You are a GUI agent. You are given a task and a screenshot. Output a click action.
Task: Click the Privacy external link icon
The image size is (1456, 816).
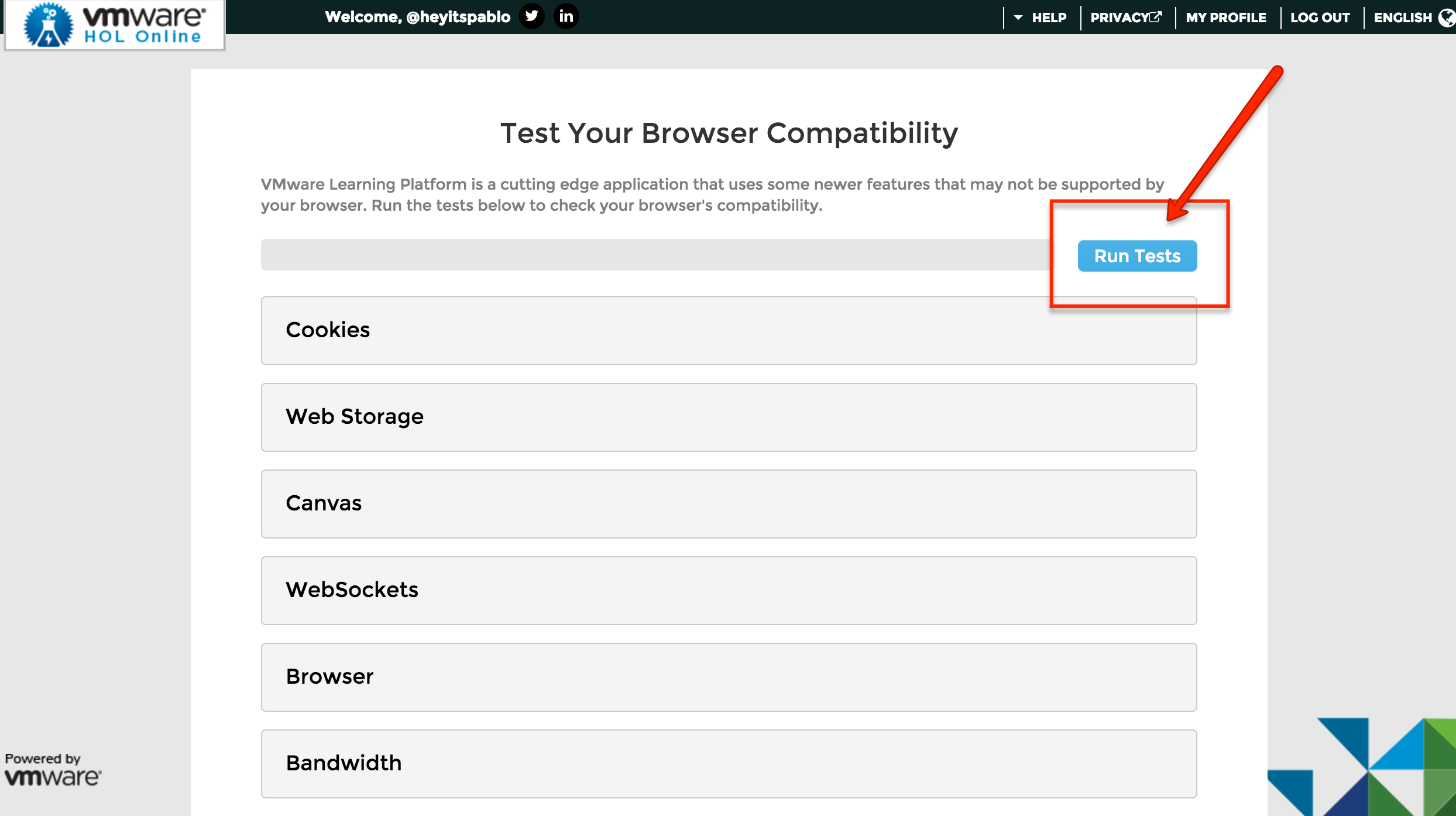(x=1155, y=17)
